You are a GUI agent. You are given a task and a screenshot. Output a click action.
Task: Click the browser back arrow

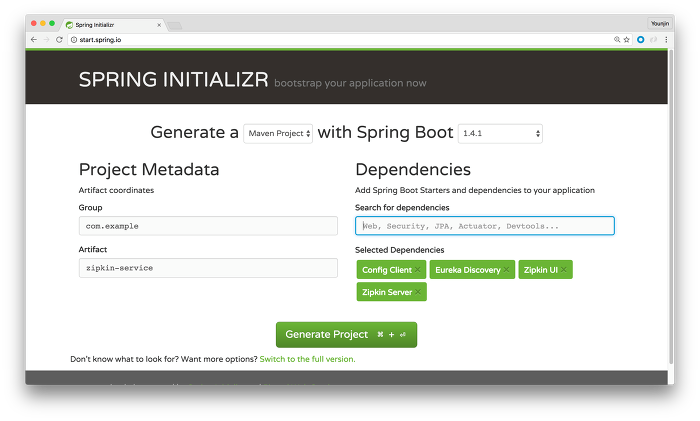[34, 39]
